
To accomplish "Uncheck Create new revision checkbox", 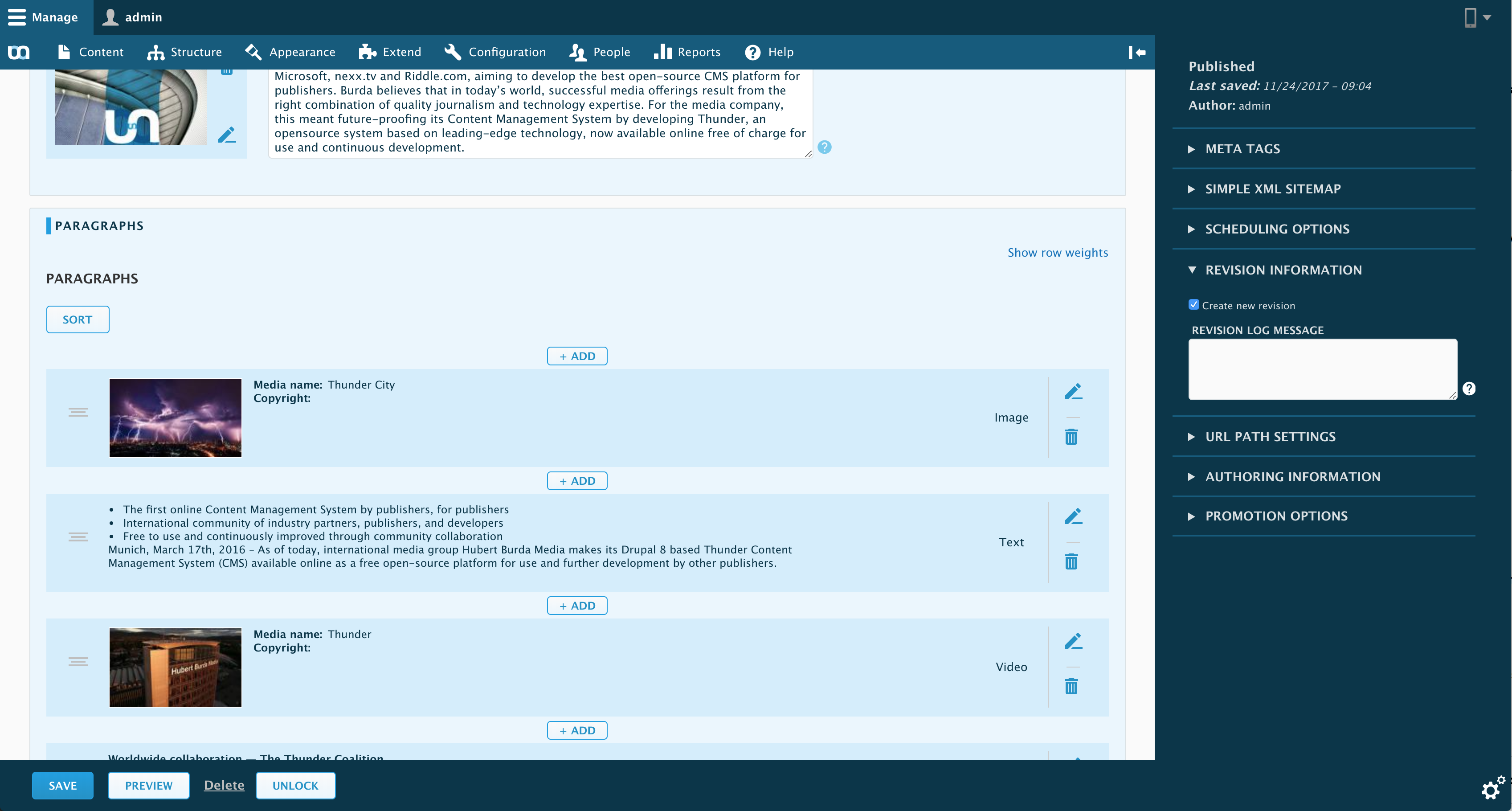I will [x=1193, y=305].
